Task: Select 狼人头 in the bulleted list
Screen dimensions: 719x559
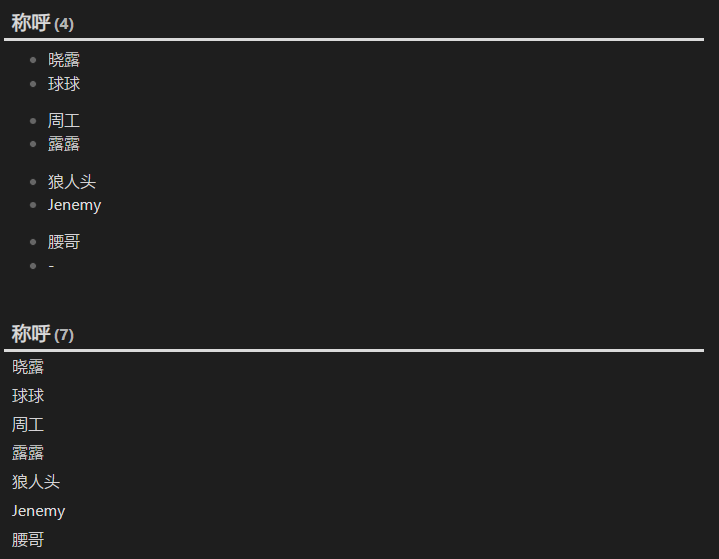Action: point(72,182)
